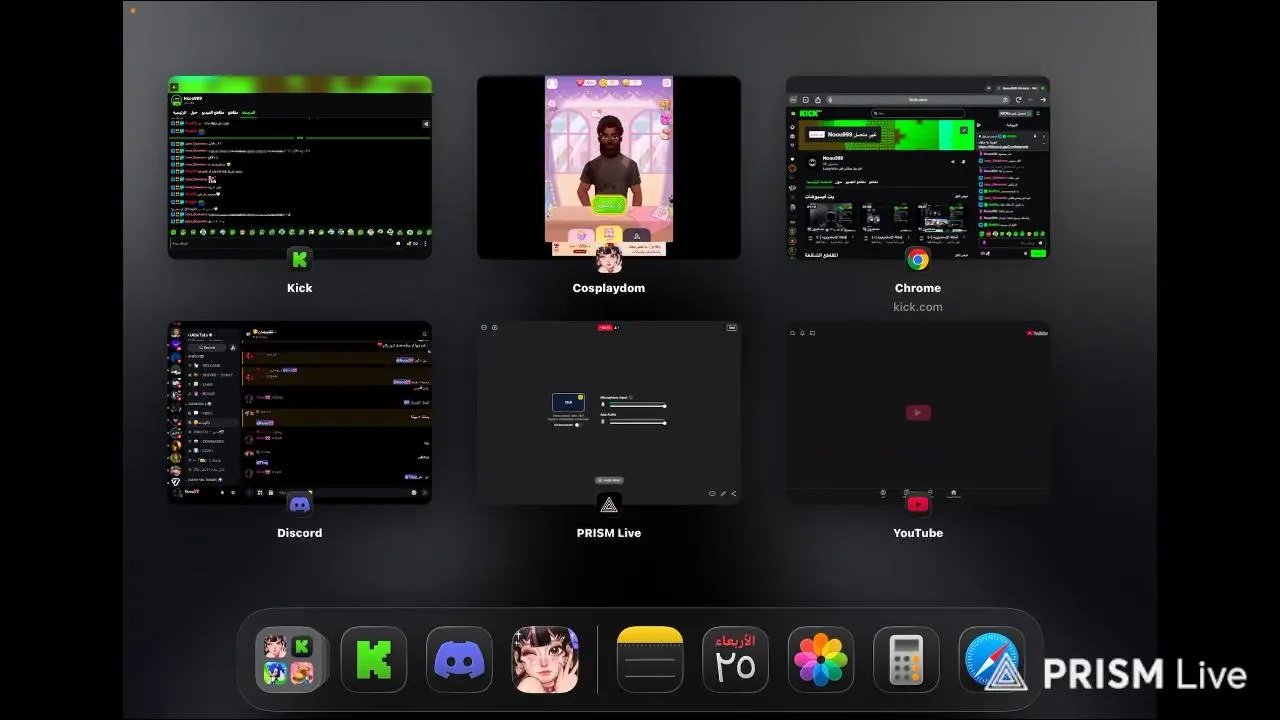Launch Kick from the dock
Screen dimensions: 1280x720
pyautogui.click(x=374, y=660)
